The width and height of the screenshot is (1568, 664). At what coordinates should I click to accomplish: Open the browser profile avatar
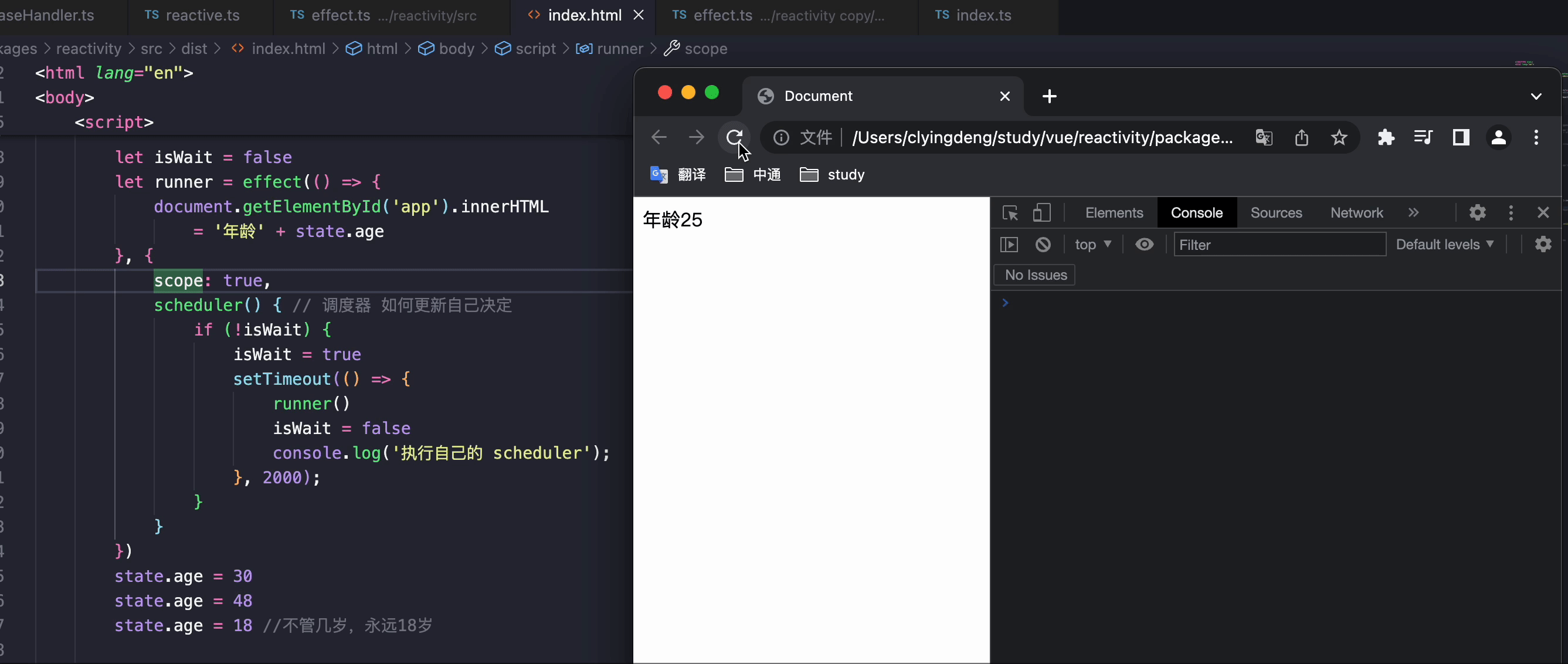pyautogui.click(x=1499, y=137)
